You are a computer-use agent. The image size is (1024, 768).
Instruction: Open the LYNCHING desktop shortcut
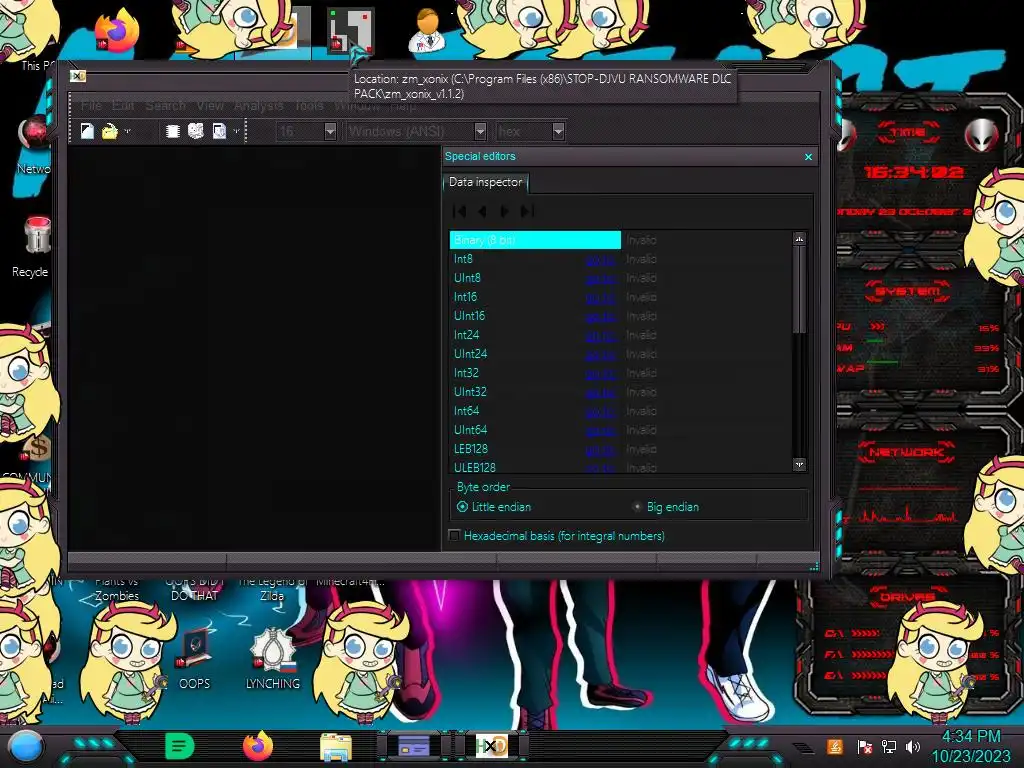(x=273, y=659)
